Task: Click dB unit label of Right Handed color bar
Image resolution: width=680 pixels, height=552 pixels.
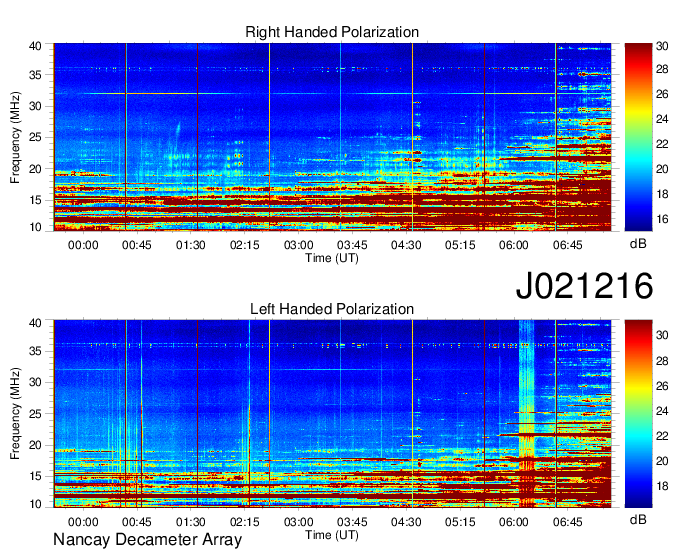Action: 638,244
